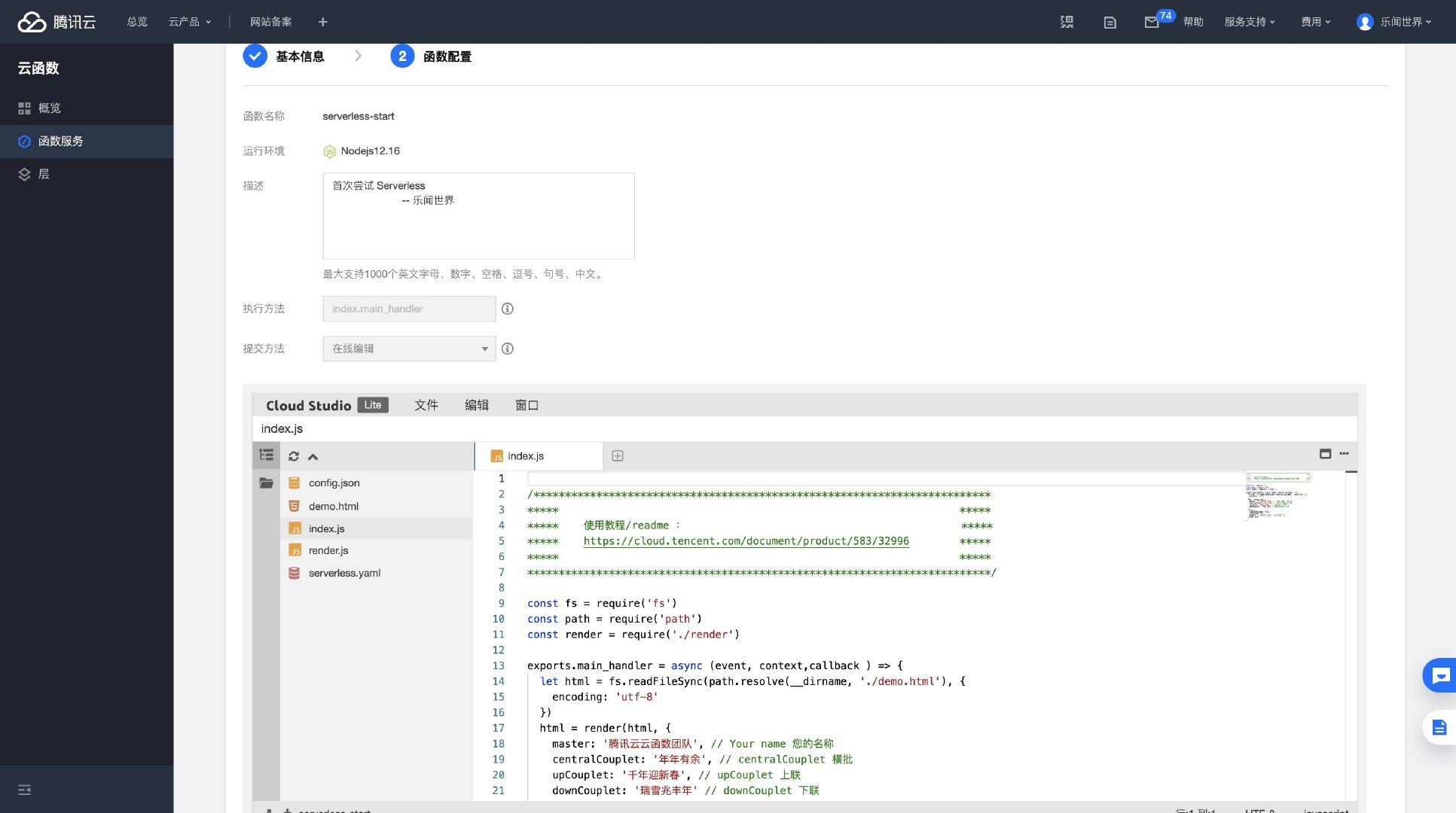
Task: Place cursor on 'utf-8' encoding line
Action: coord(605,697)
